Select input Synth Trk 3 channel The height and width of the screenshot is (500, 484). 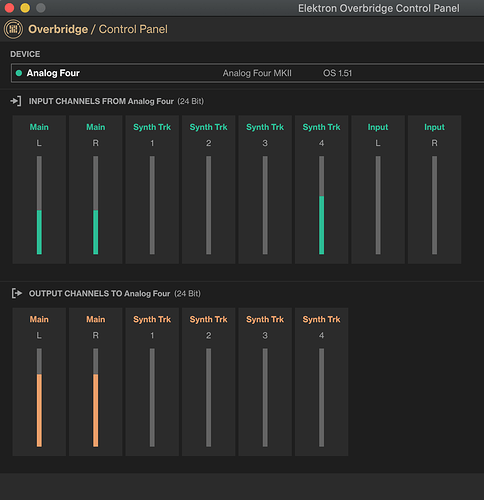(265, 190)
